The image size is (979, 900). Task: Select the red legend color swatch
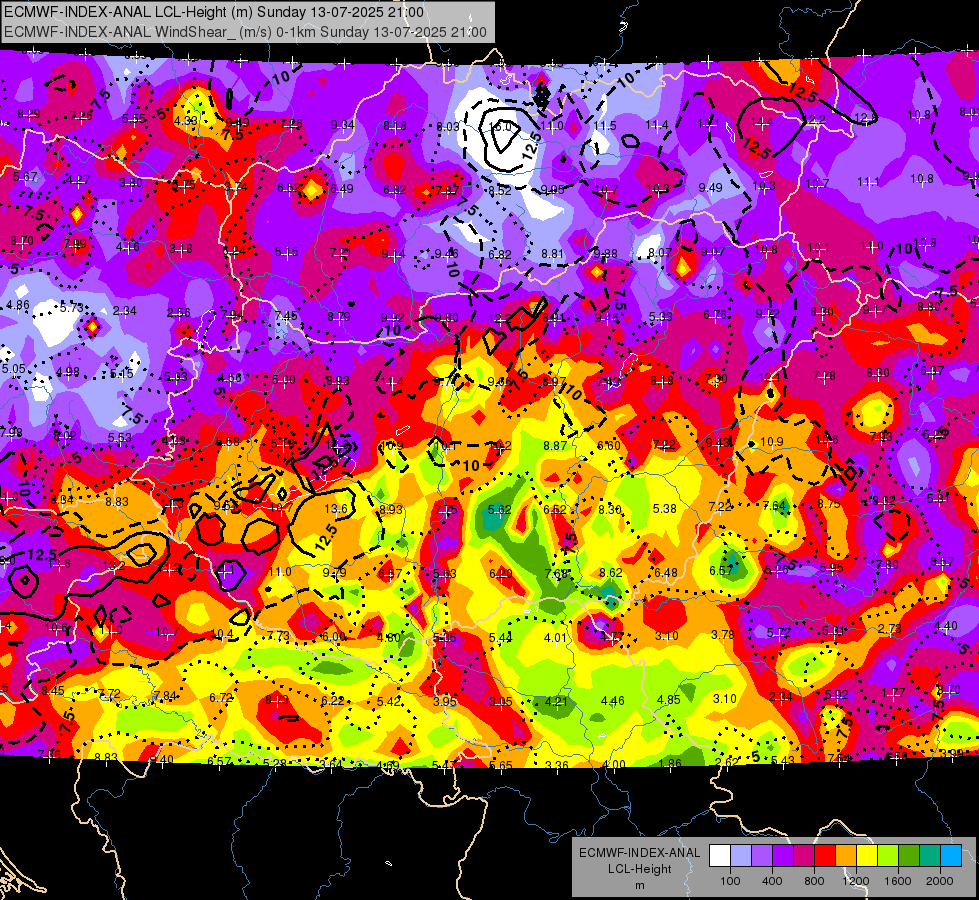[x=825, y=856]
